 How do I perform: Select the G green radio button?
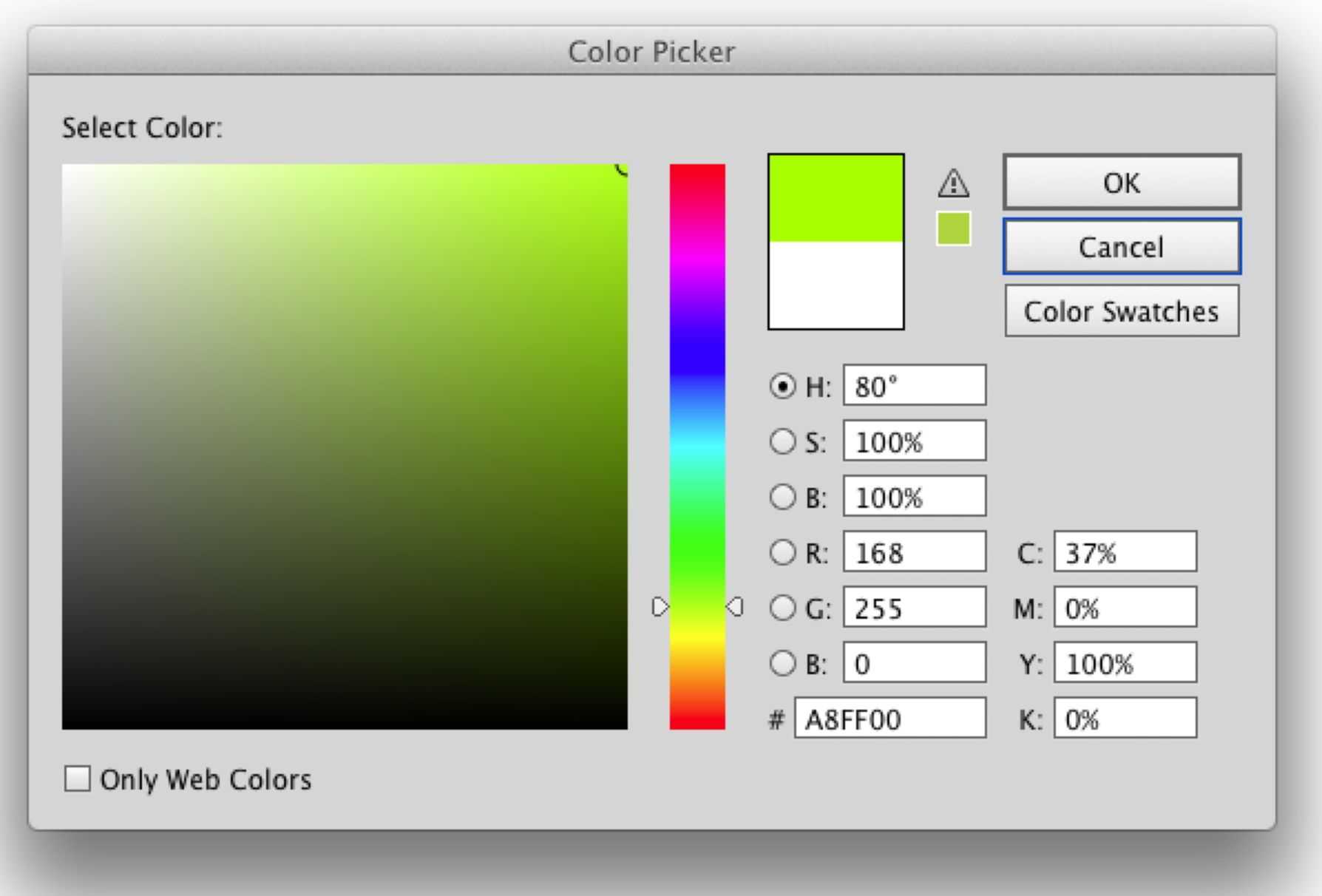tap(782, 608)
